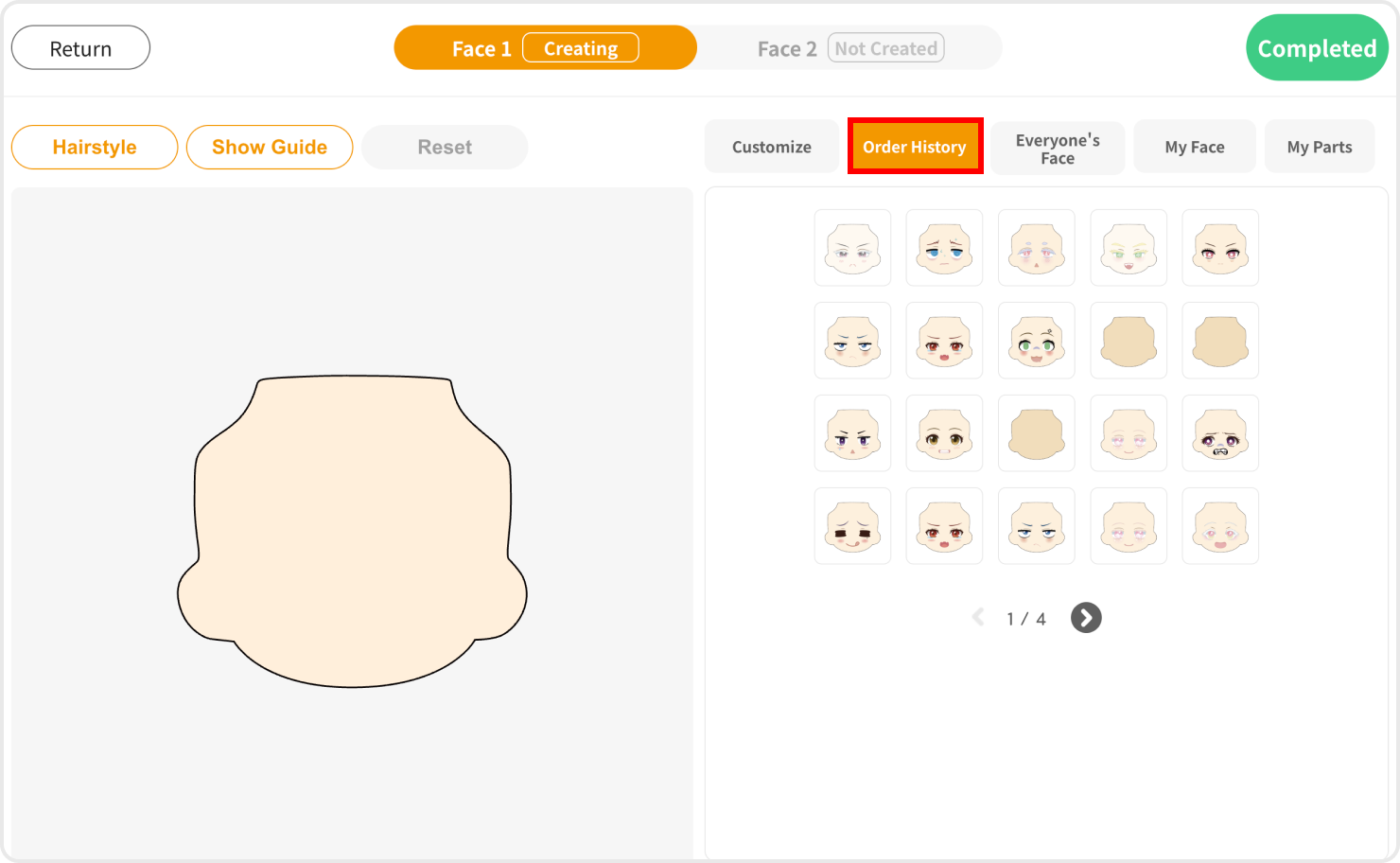Select the angry purple-eyed face
This screenshot has height=863, width=1400.
click(852, 433)
